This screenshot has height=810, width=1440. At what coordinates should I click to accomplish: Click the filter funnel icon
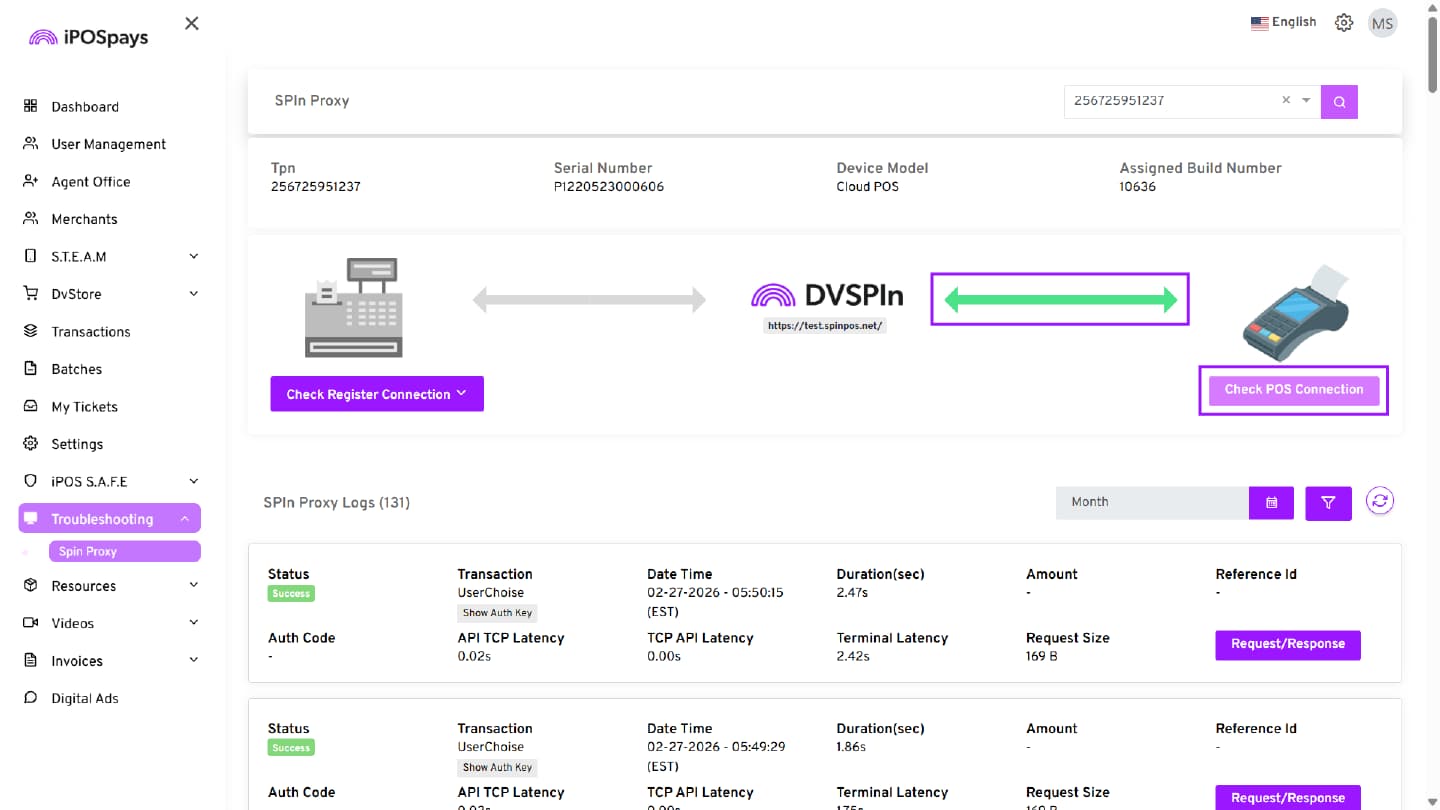(x=1328, y=503)
